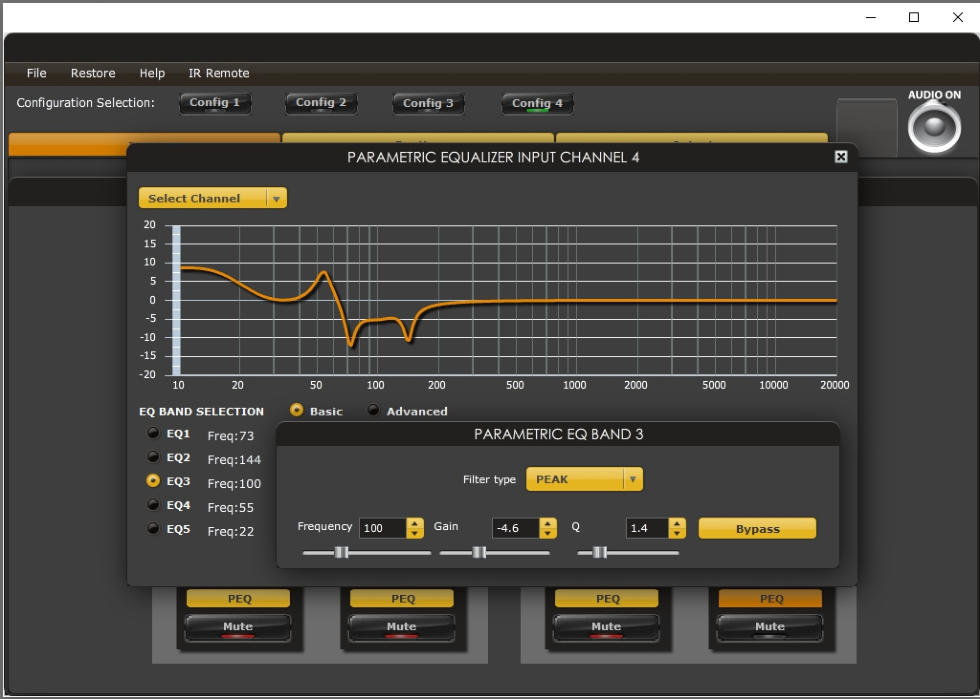The image size is (980, 699).
Task: Click the Frequency slider handle
Action: (341, 552)
